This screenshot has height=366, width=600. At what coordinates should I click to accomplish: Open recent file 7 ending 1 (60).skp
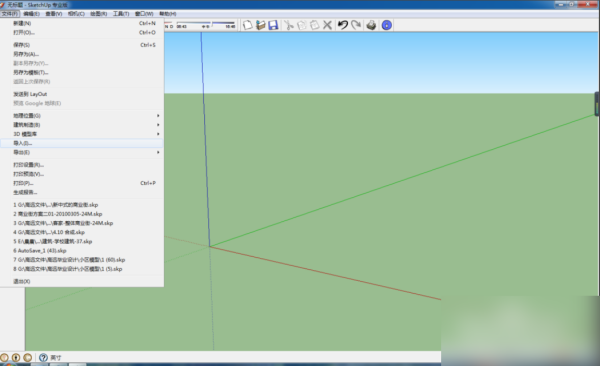(x=82, y=260)
